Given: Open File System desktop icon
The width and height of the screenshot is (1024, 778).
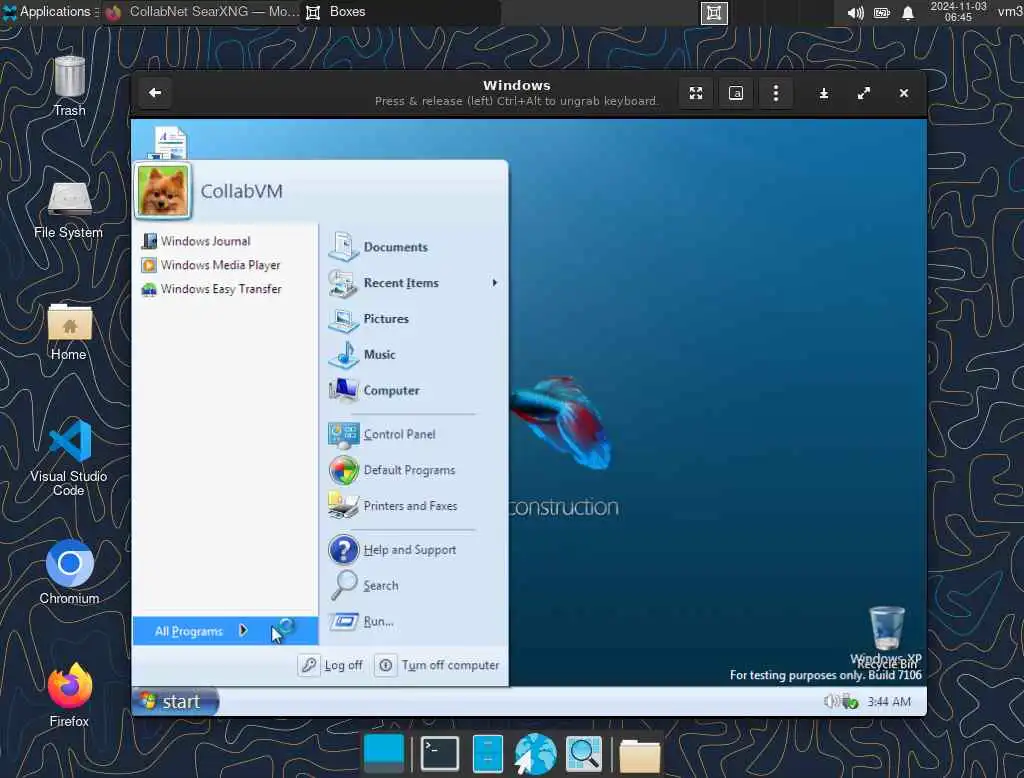Looking at the screenshot, I should pyautogui.click(x=69, y=210).
